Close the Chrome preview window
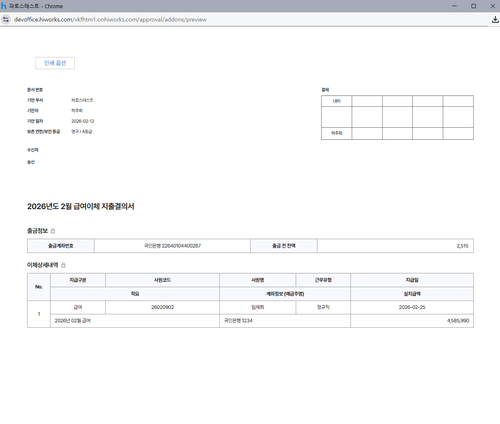This screenshot has width=500, height=424. tap(493, 6)
